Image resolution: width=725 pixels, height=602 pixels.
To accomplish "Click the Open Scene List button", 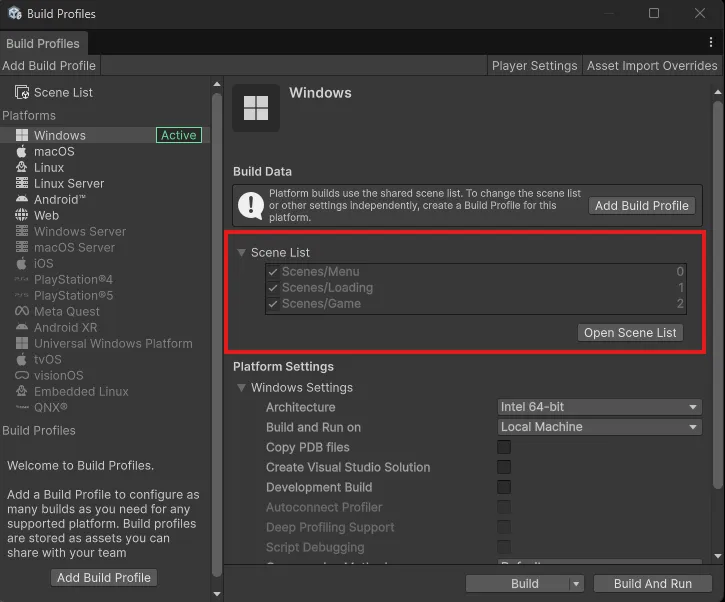I will point(630,333).
